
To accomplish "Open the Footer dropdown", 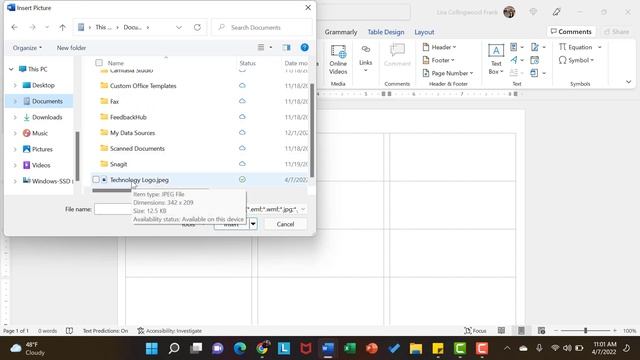I will [x=439, y=60].
